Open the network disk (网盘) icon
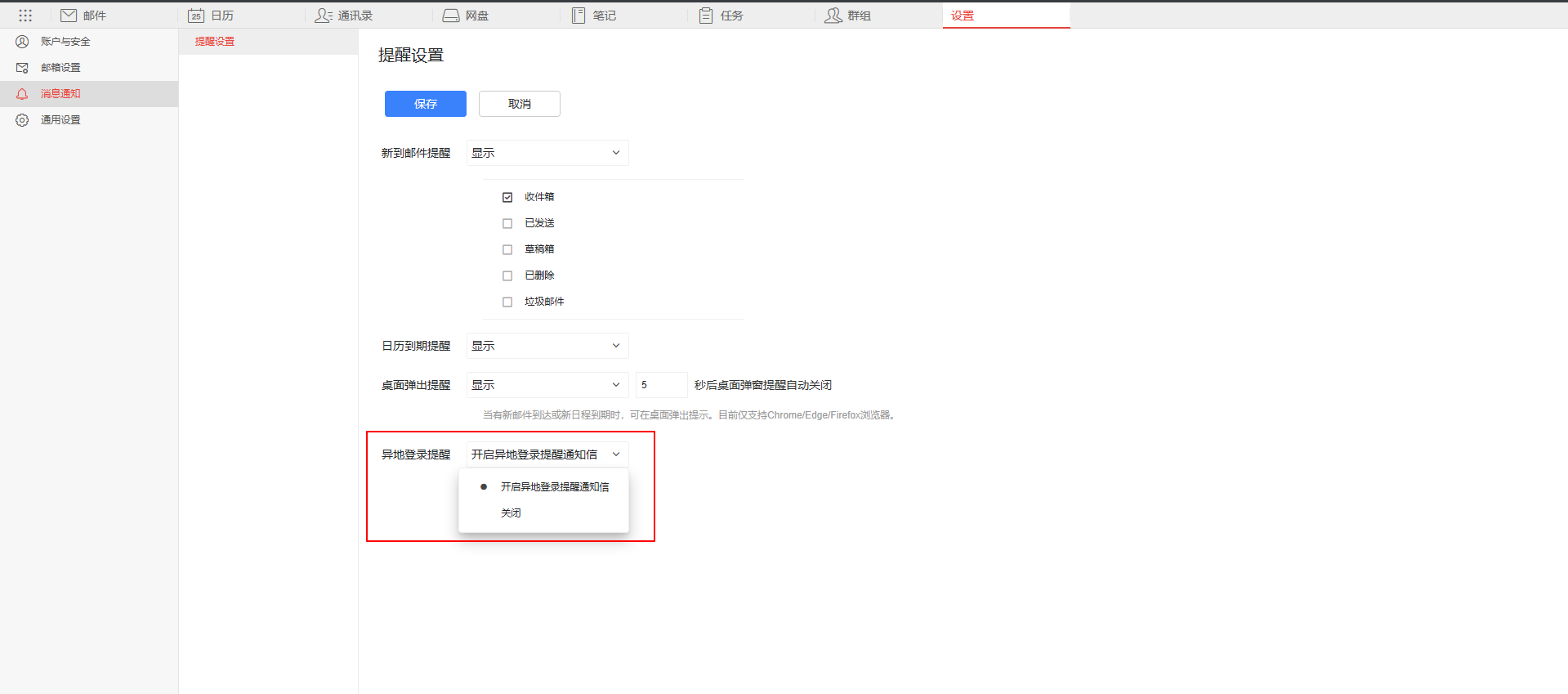This screenshot has height=694, width=1568. coord(451,16)
